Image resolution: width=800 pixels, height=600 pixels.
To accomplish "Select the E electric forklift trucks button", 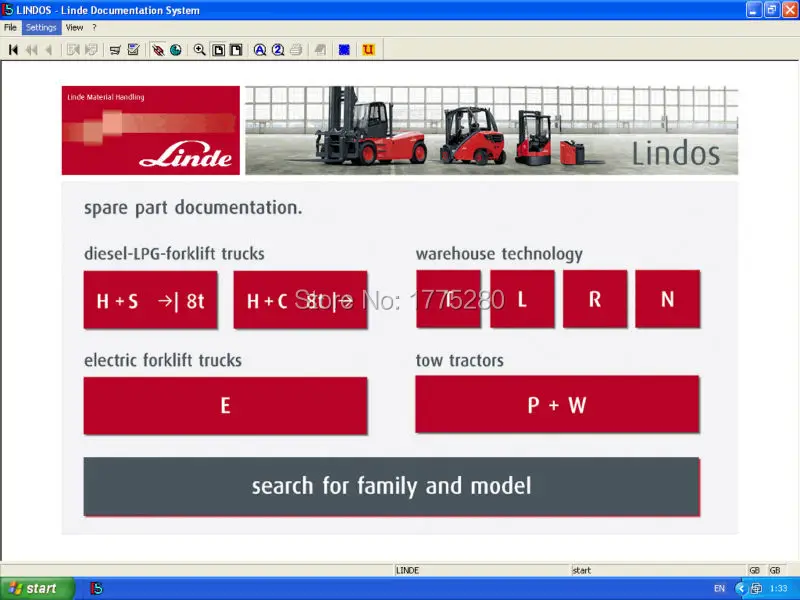I will click(x=225, y=405).
